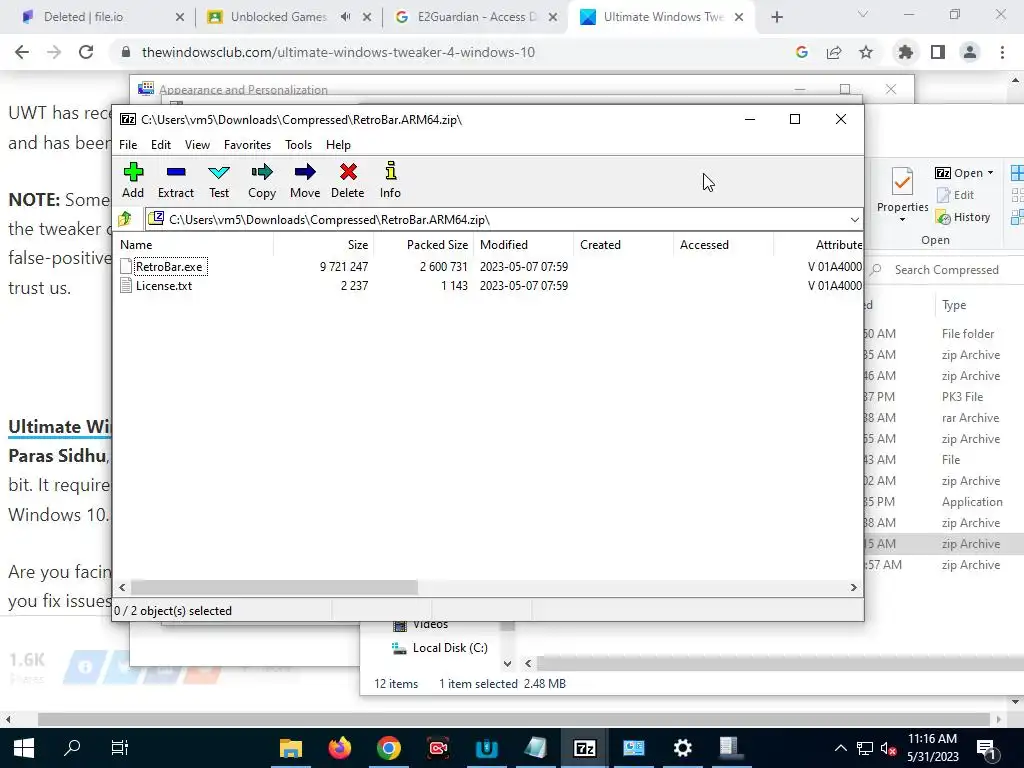Sort by the Type column in Explorer

coord(954,305)
